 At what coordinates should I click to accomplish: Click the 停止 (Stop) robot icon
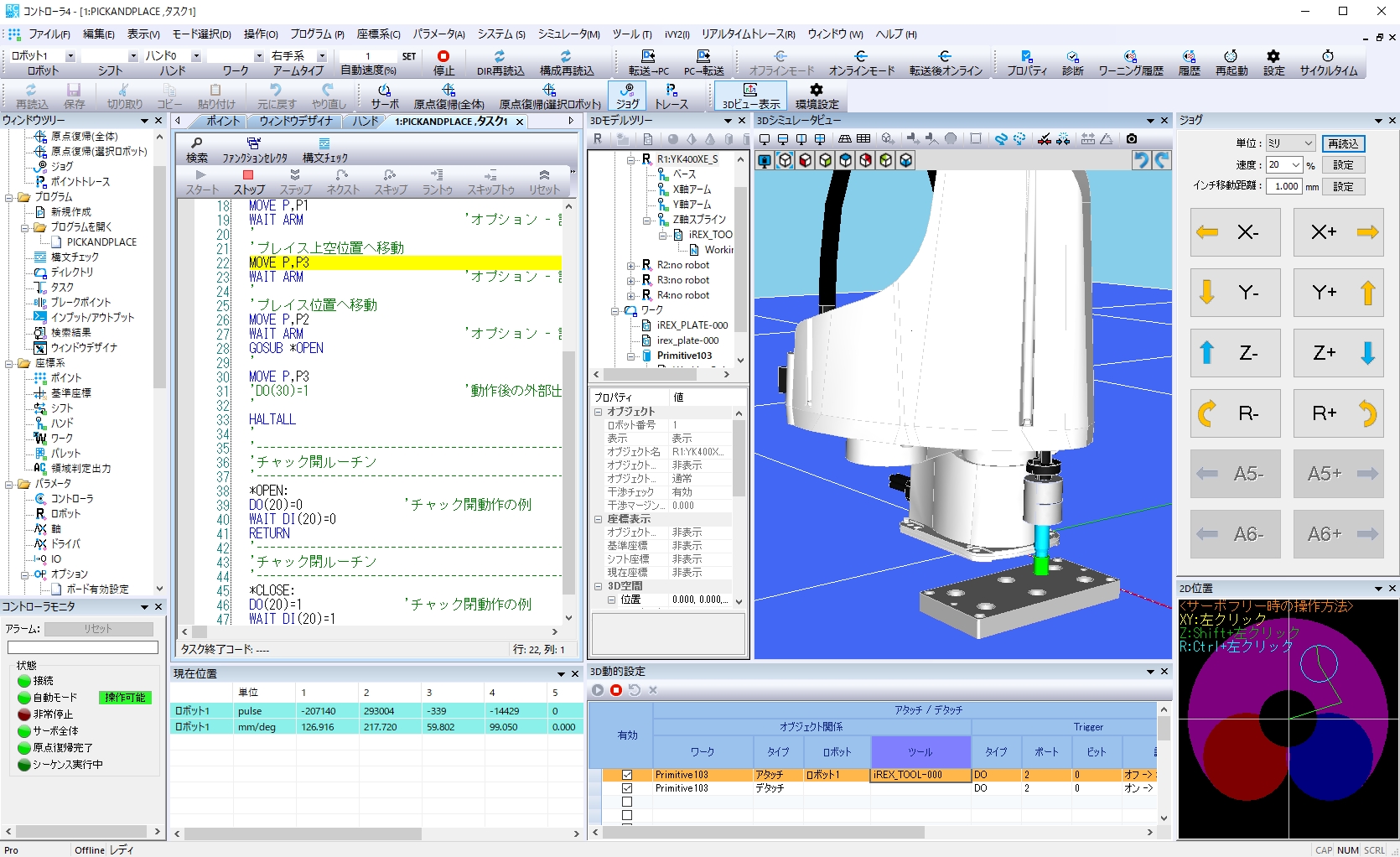(443, 62)
